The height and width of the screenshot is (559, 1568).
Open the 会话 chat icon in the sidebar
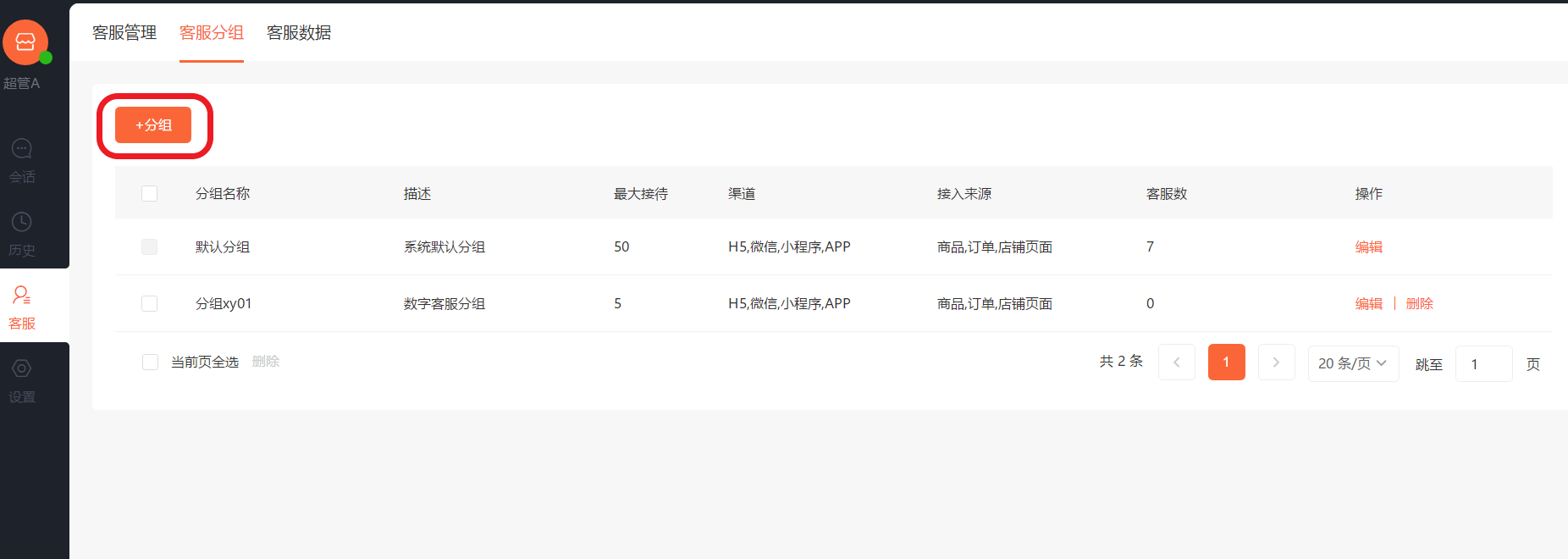click(x=21, y=149)
